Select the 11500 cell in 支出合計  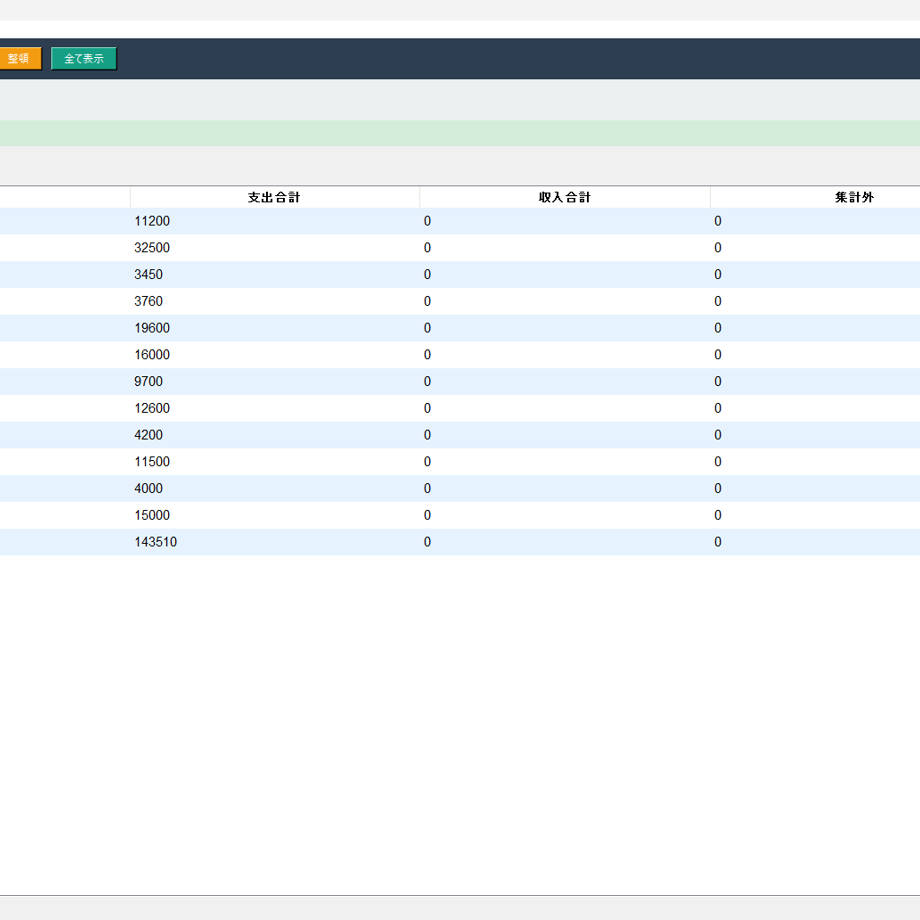[275, 462]
